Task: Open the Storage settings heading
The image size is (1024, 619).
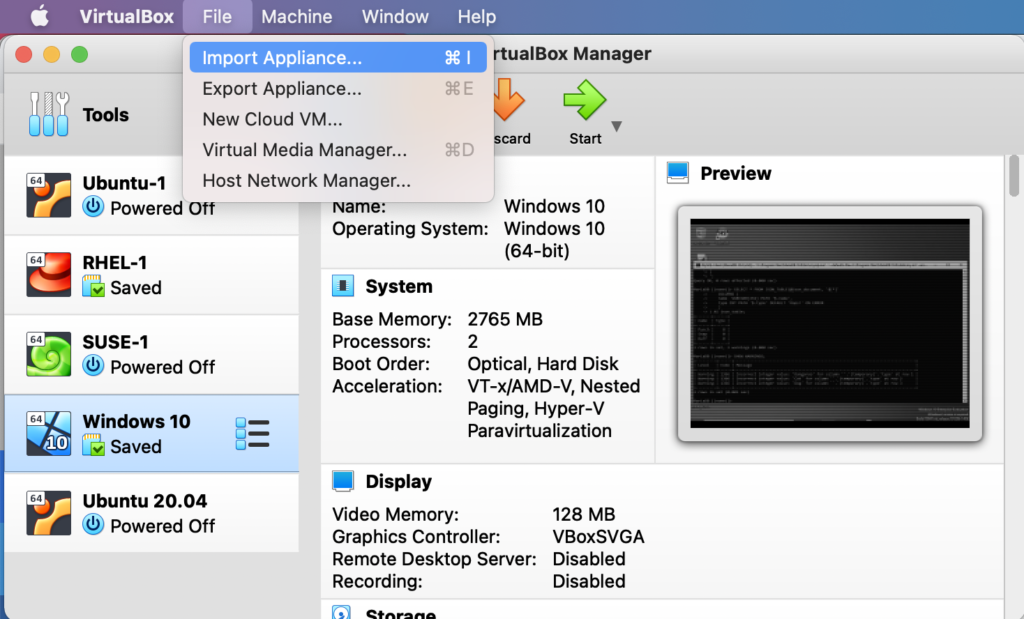Action: point(401,614)
